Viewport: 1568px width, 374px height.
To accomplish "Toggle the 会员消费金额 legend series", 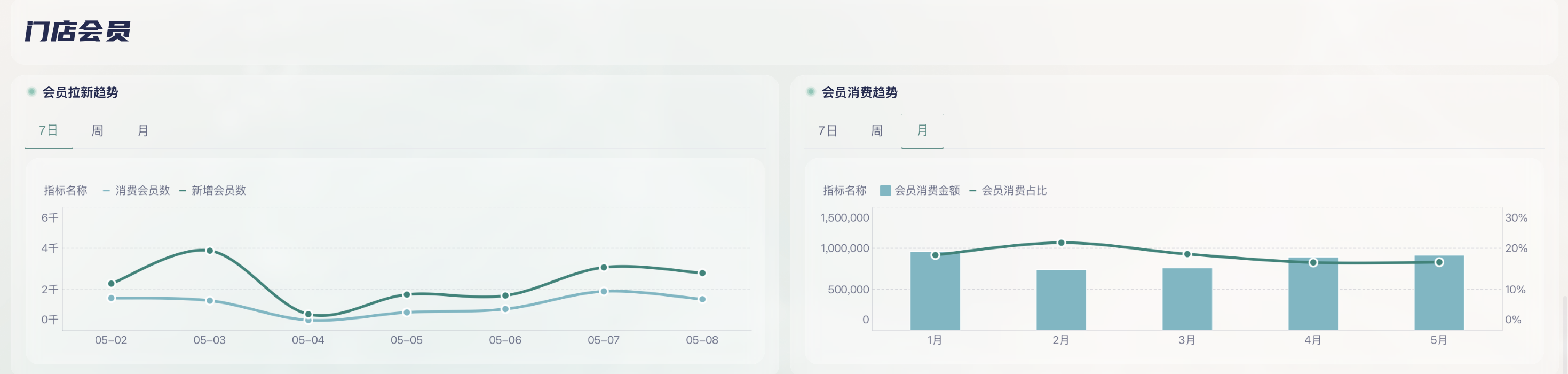I will [920, 191].
